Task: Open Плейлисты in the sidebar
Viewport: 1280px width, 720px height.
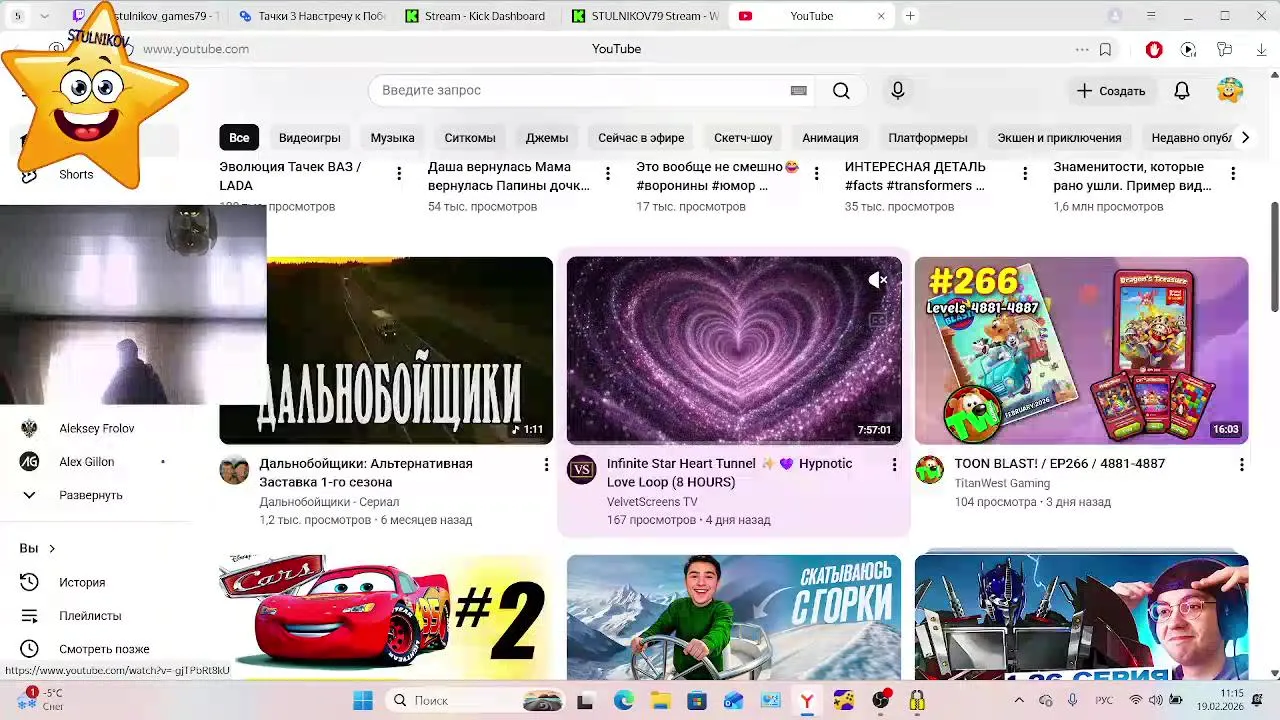Action: 90,616
